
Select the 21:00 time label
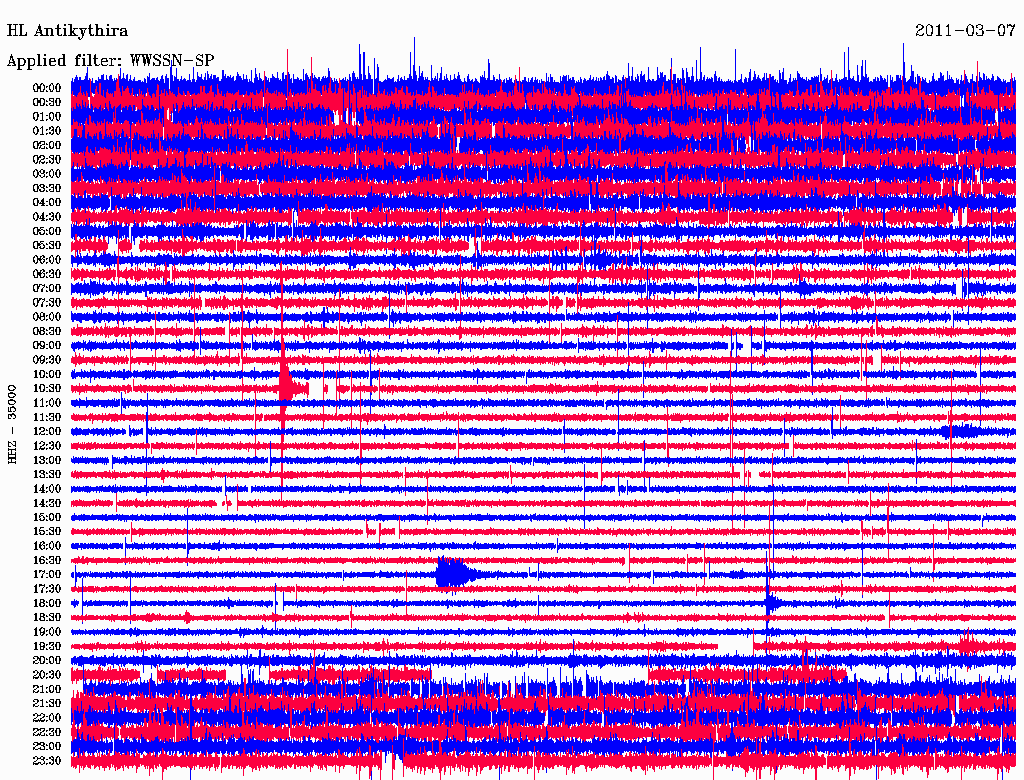47,689
